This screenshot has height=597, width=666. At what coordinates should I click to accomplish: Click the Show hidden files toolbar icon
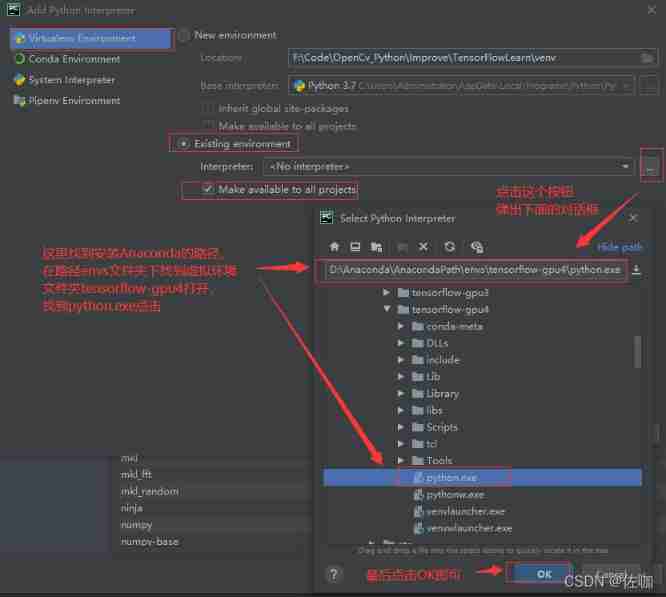click(477, 246)
